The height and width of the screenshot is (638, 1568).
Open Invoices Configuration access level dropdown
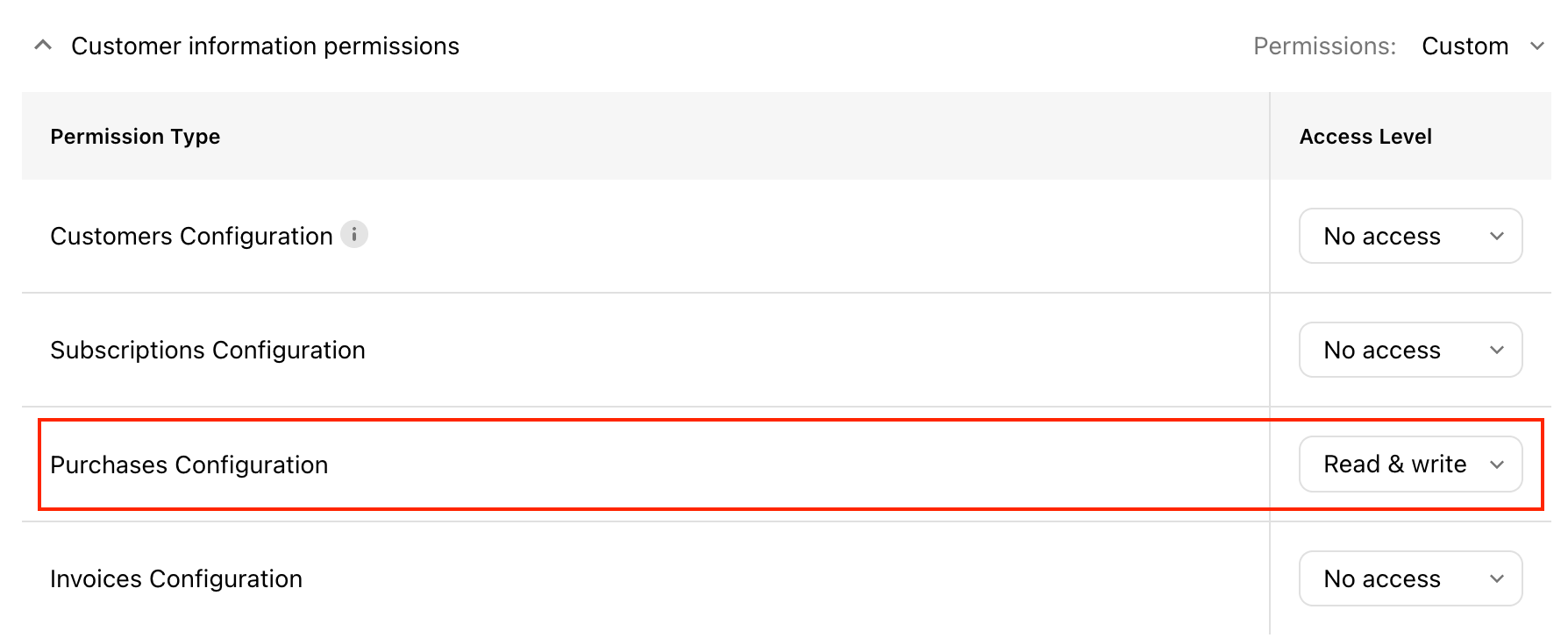click(x=1410, y=578)
